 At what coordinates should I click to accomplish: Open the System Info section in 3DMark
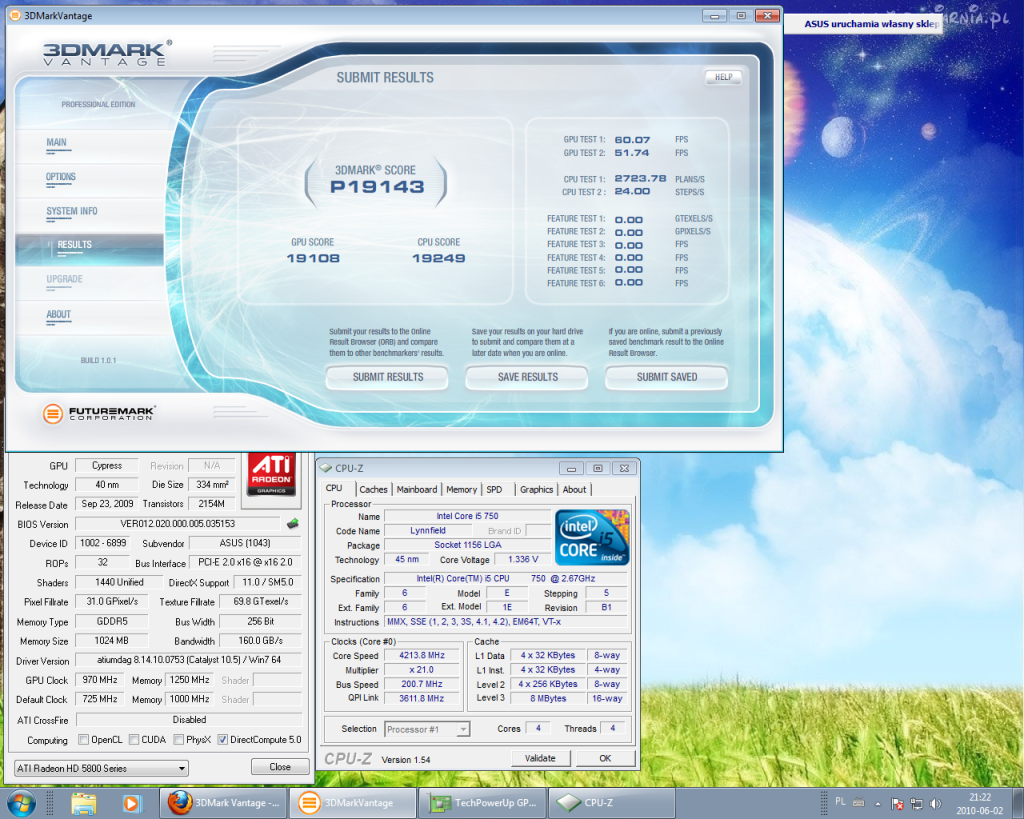click(72, 211)
